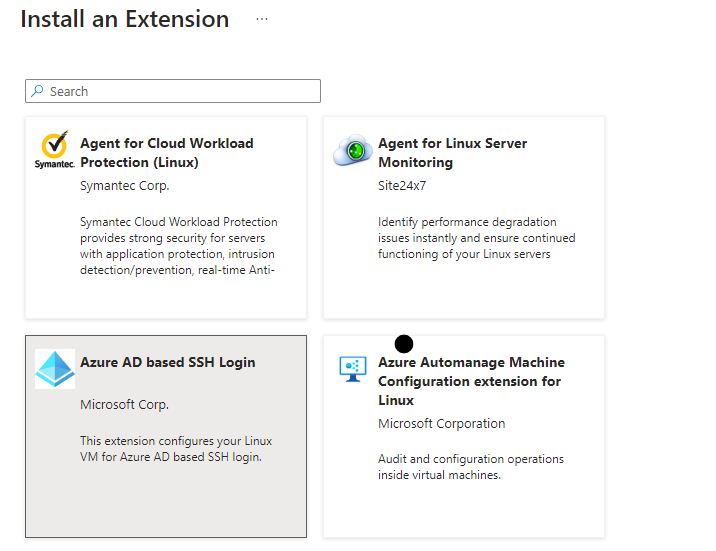Image resolution: width=716 pixels, height=551 pixels.
Task: Click the Symantec Corp. publisher label
Action: pos(124,185)
